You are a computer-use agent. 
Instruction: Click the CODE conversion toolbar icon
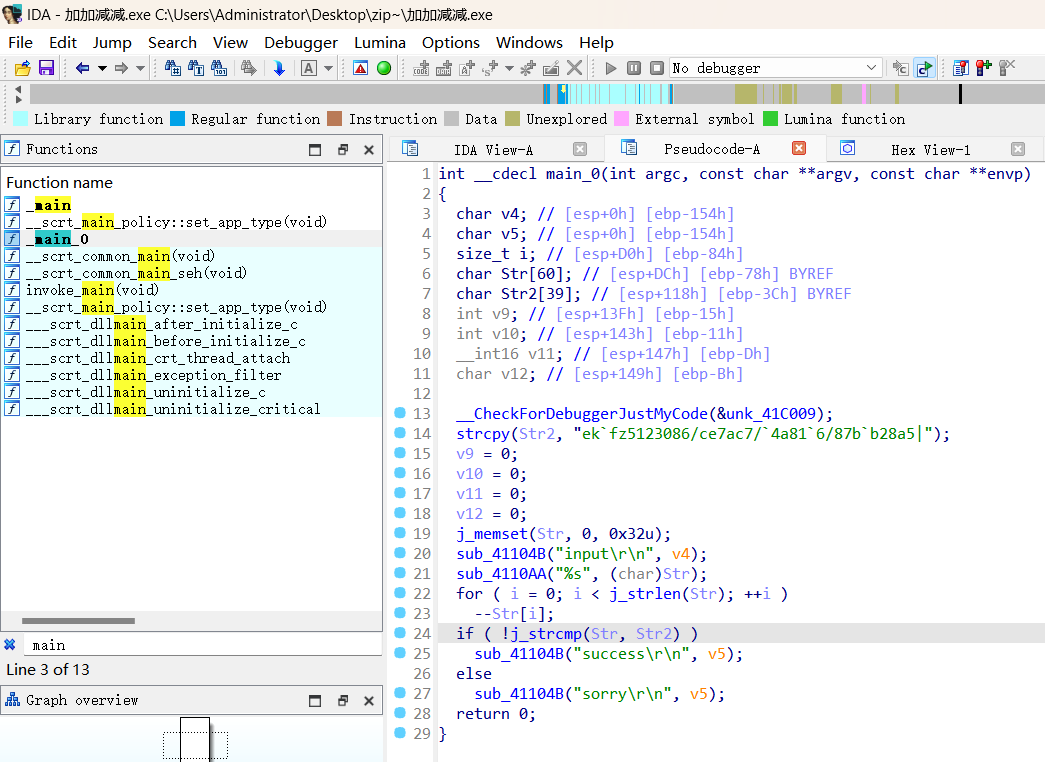pos(421,68)
